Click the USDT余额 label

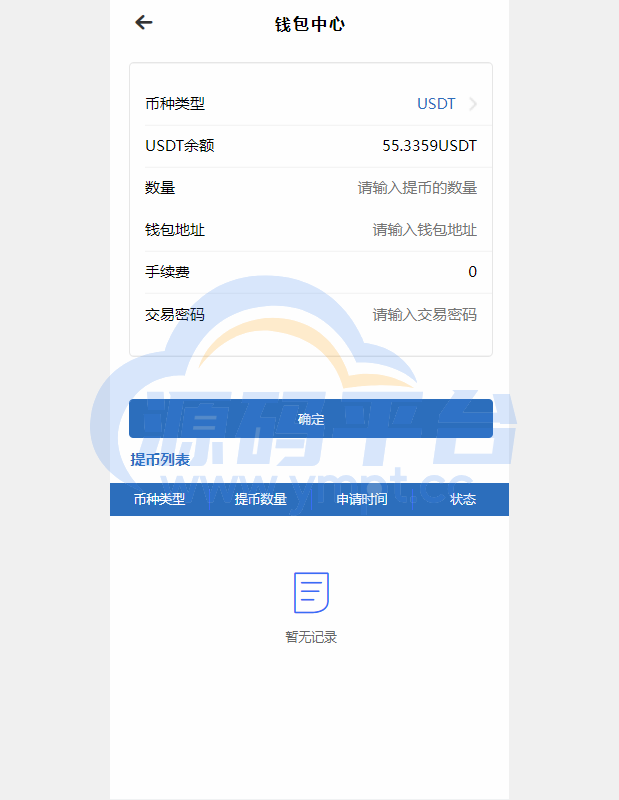coord(179,146)
